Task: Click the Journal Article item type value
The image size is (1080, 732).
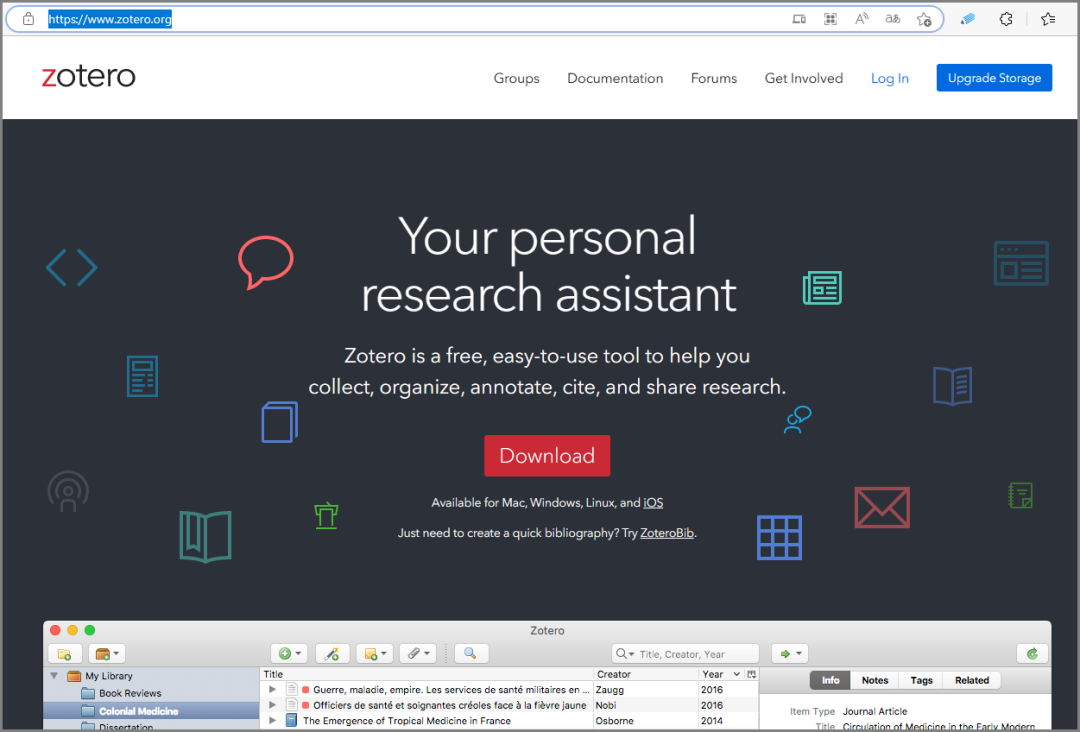Action: pos(875,711)
